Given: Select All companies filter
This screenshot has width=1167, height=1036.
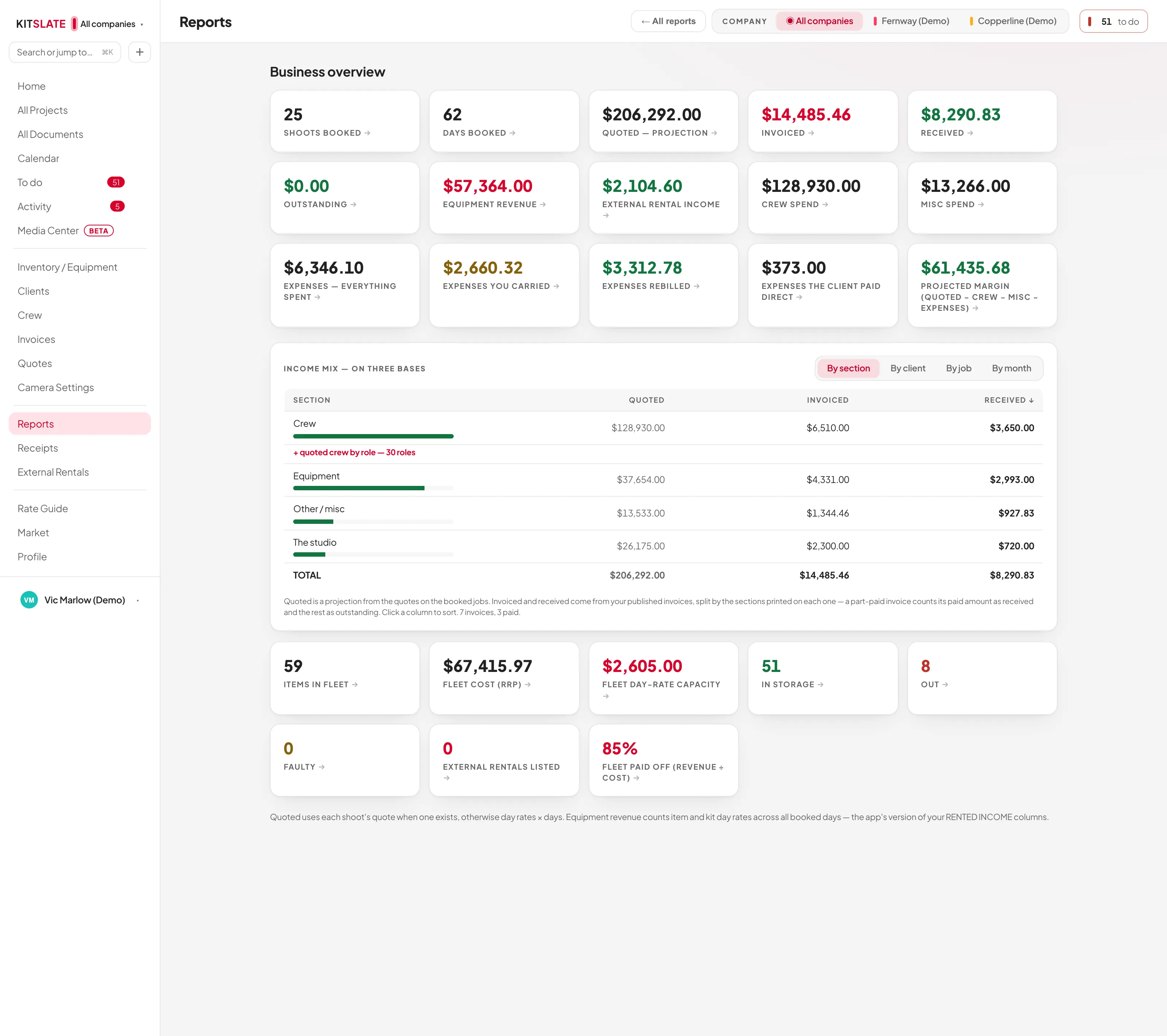Looking at the screenshot, I should pos(819,21).
